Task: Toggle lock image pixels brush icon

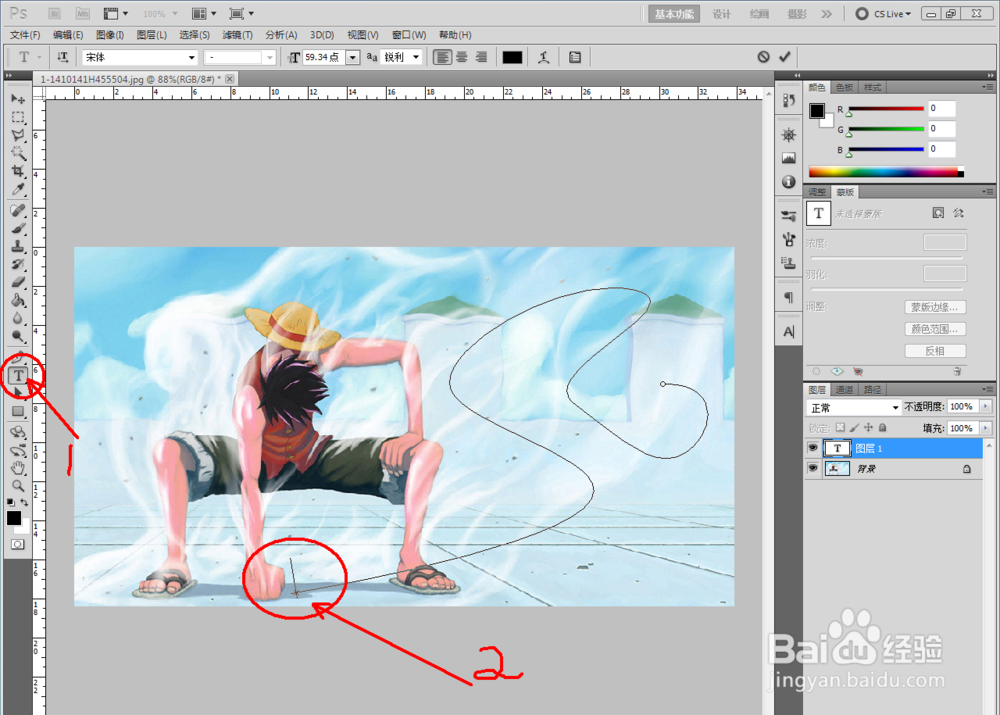Action: [854, 428]
